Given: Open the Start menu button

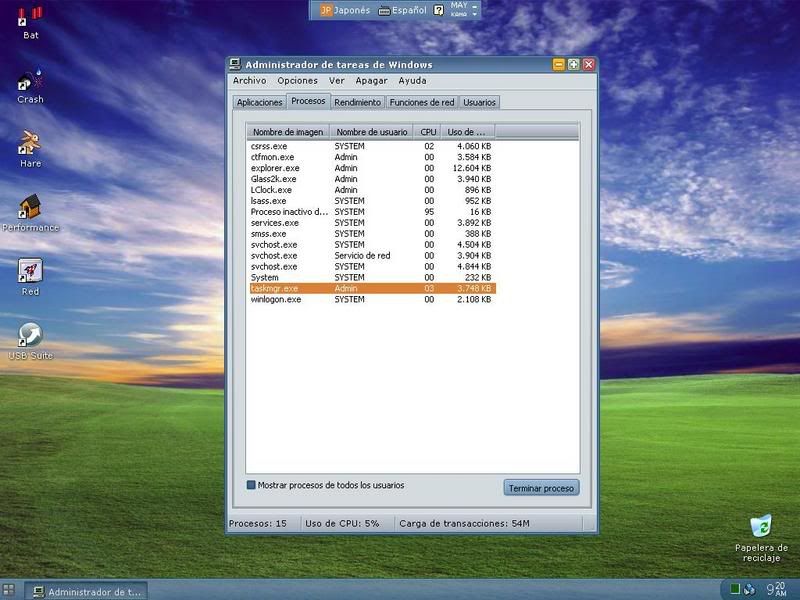Looking at the screenshot, I should pos(9,591).
